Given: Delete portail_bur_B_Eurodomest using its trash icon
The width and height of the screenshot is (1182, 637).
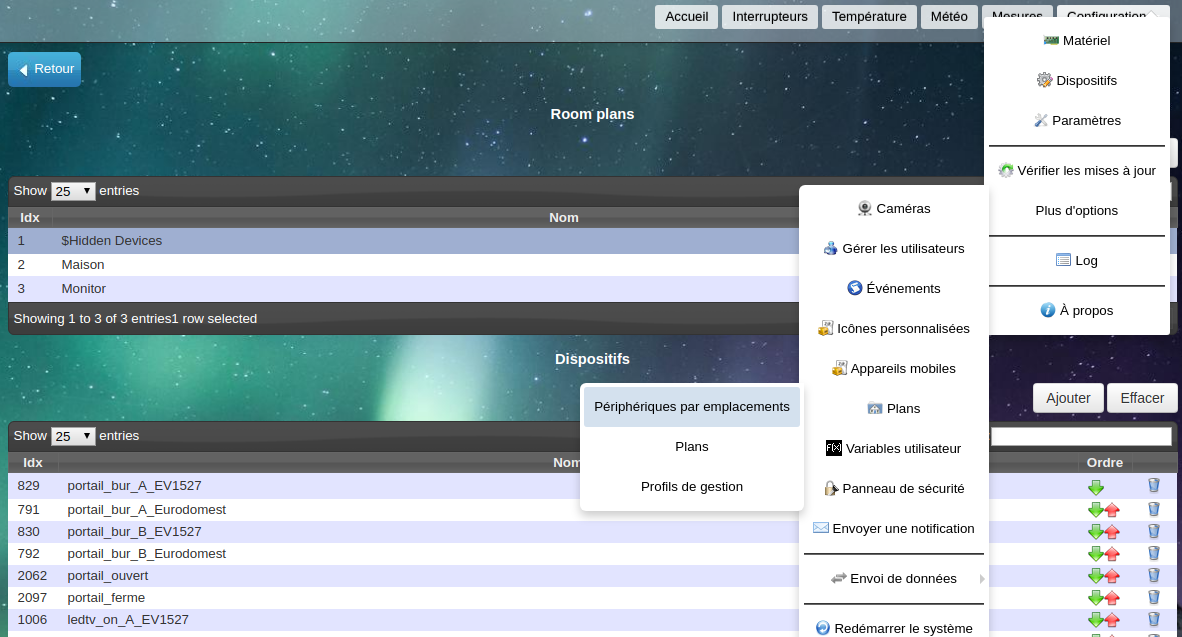Looking at the screenshot, I should click(1153, 553).
